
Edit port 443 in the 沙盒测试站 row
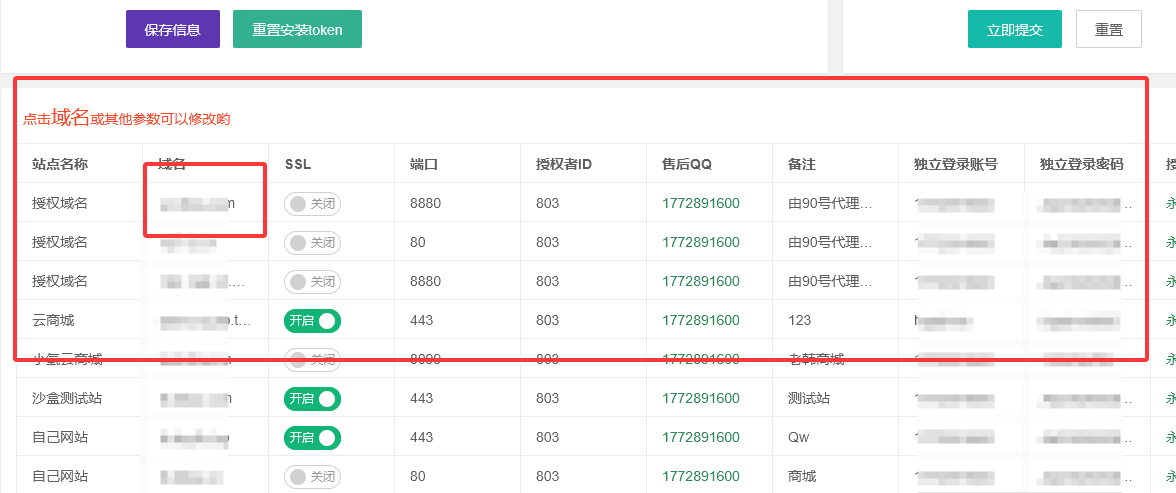point(422,398)
